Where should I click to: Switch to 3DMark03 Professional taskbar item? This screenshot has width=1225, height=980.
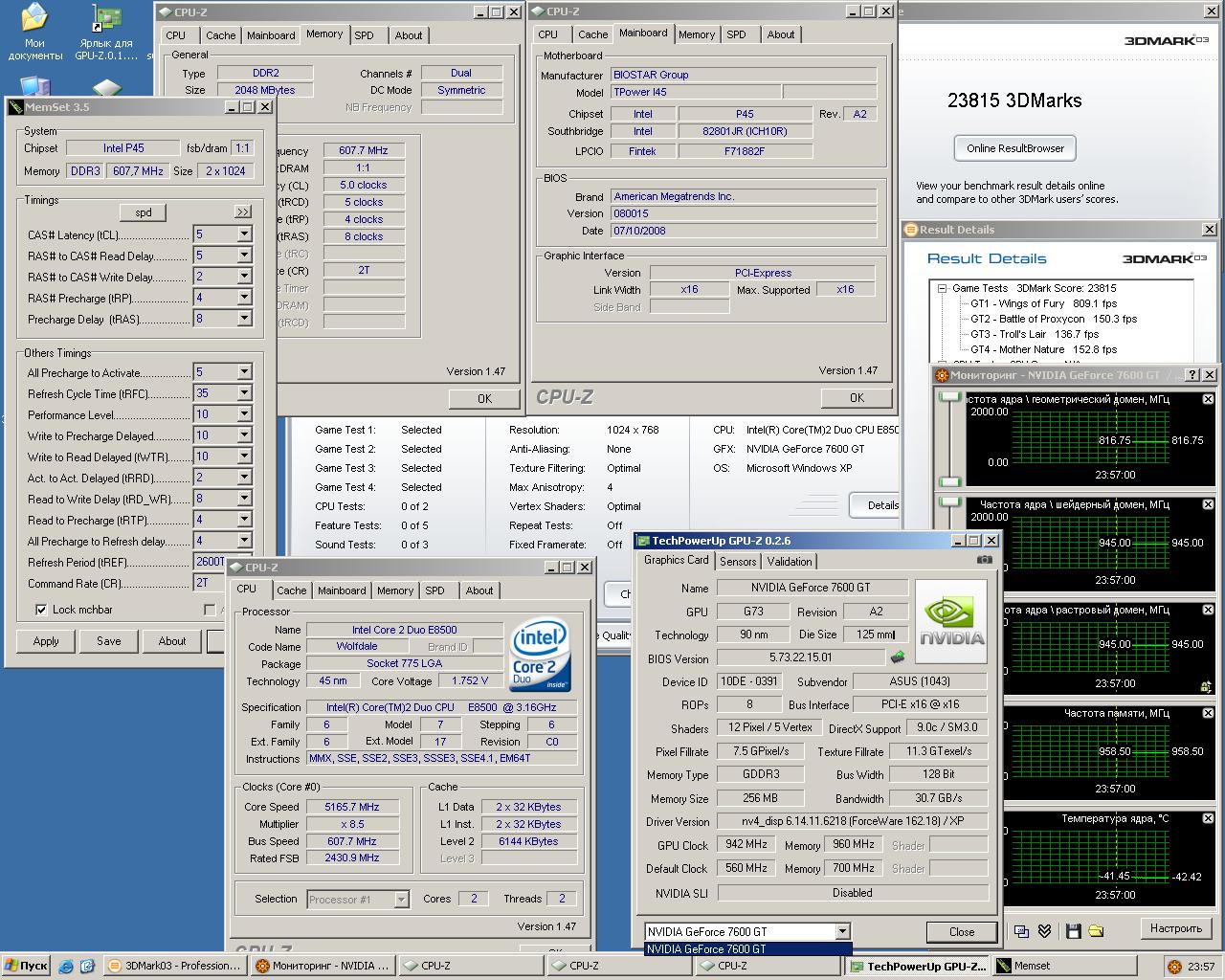[174, 966]
